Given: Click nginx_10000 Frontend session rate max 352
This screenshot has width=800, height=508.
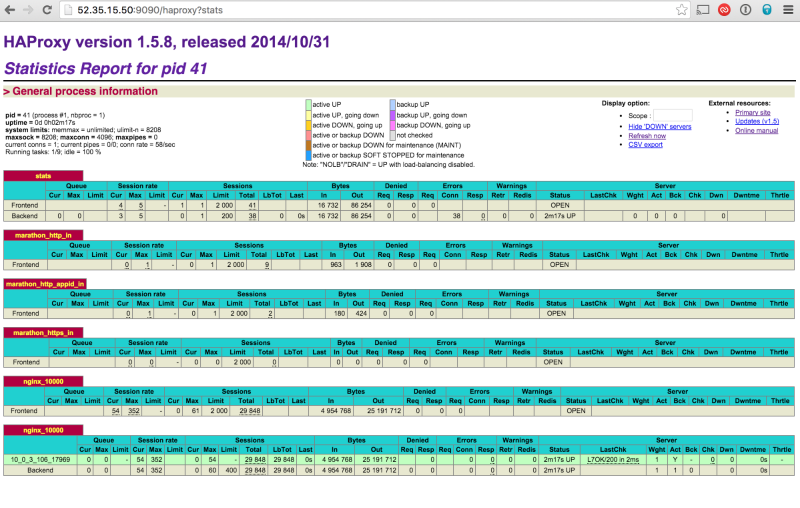Looking at the screenshot, I should pyautogui.click(x=134, y=411).
